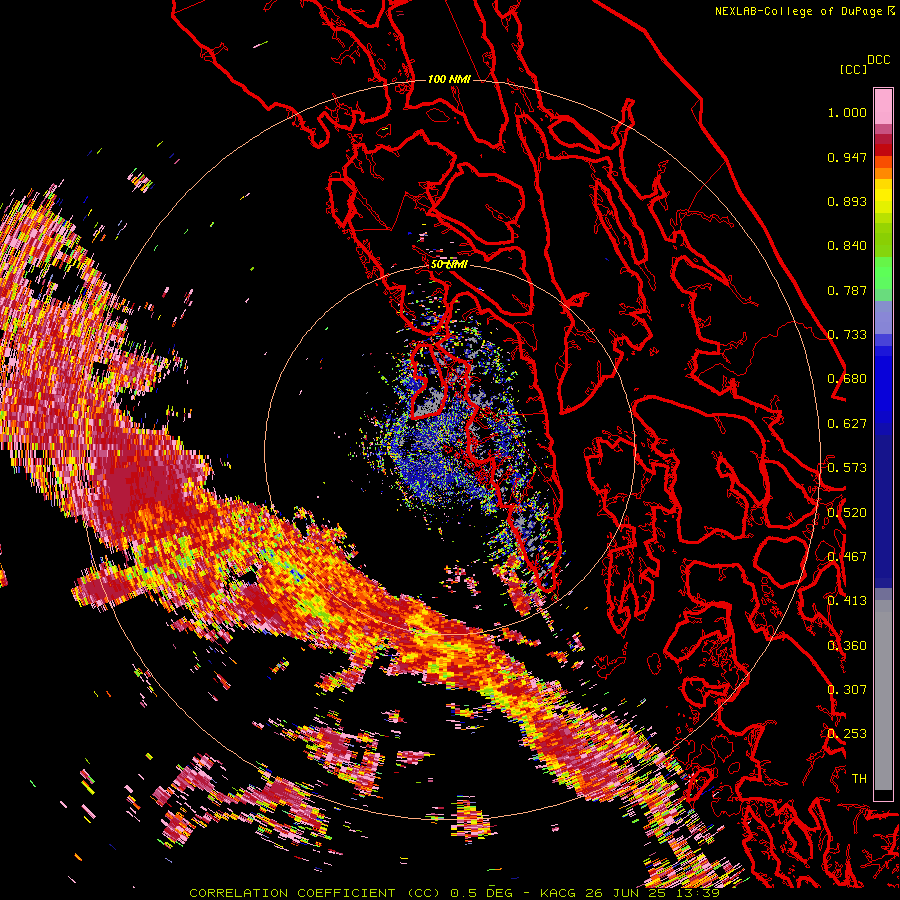Viewport: 900px width, 900px height.
Task: Select the 0.627 scale value
Action: (x=847, y=424)
